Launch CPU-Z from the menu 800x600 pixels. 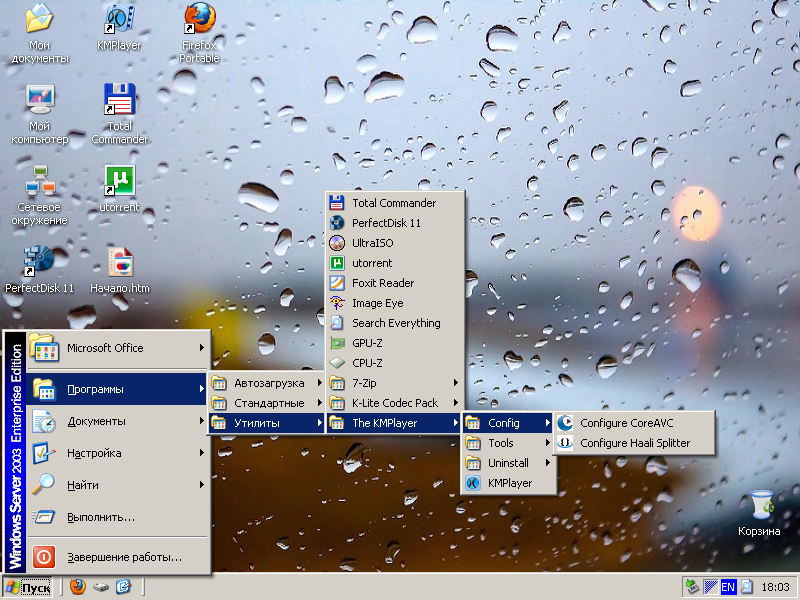click(395, 363)
